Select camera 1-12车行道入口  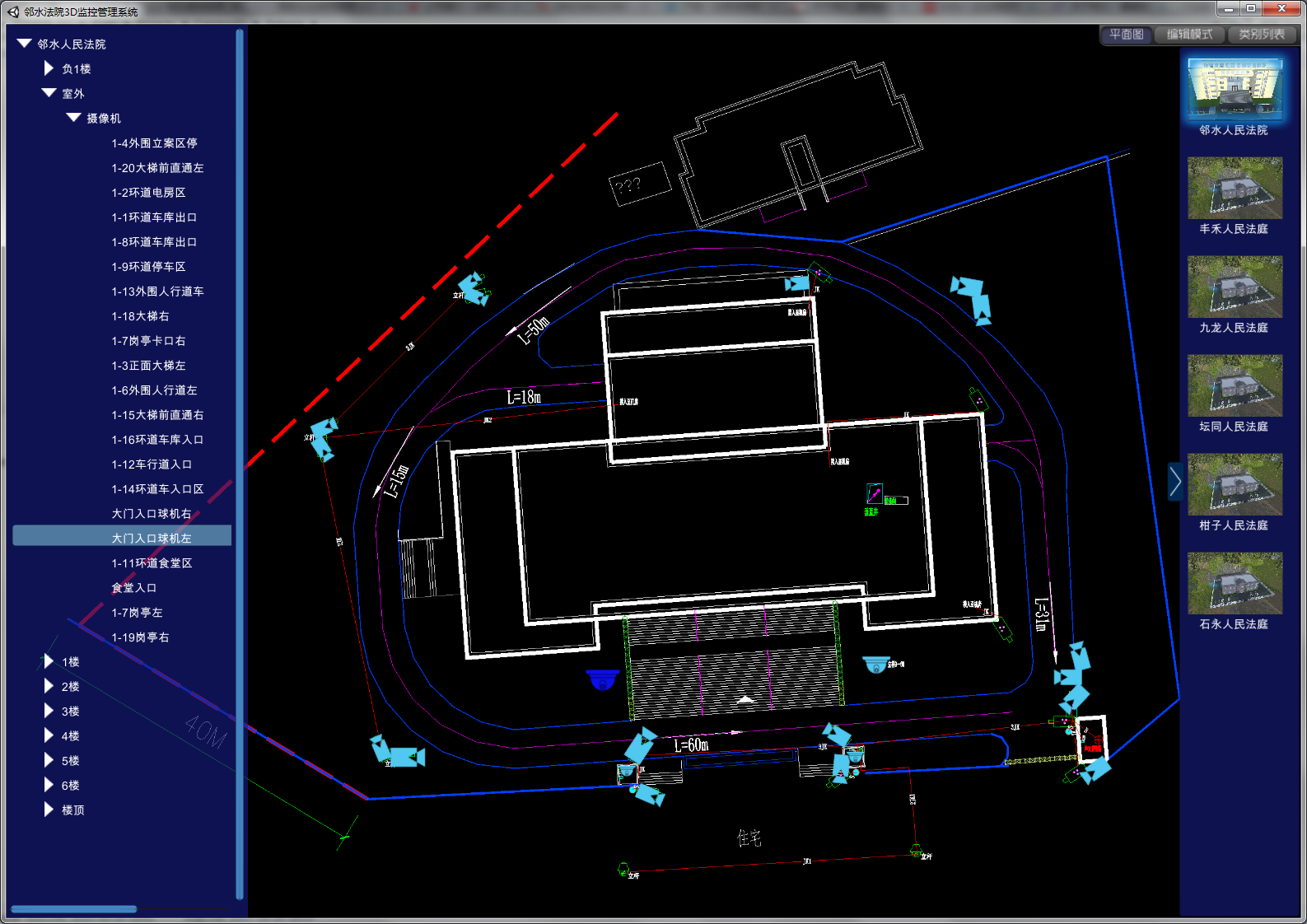click(152, 464)
